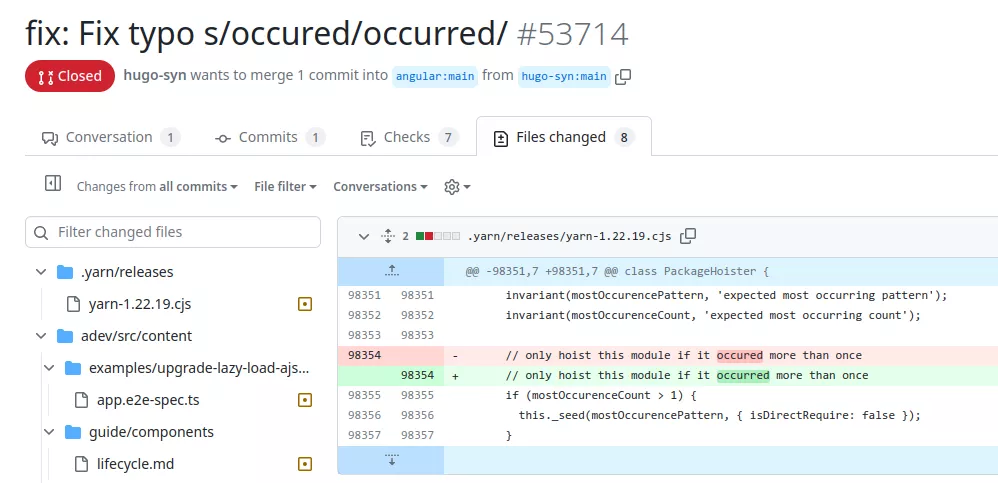Expand all lines of the diff
998x483 pixels.
click(389, 237)
